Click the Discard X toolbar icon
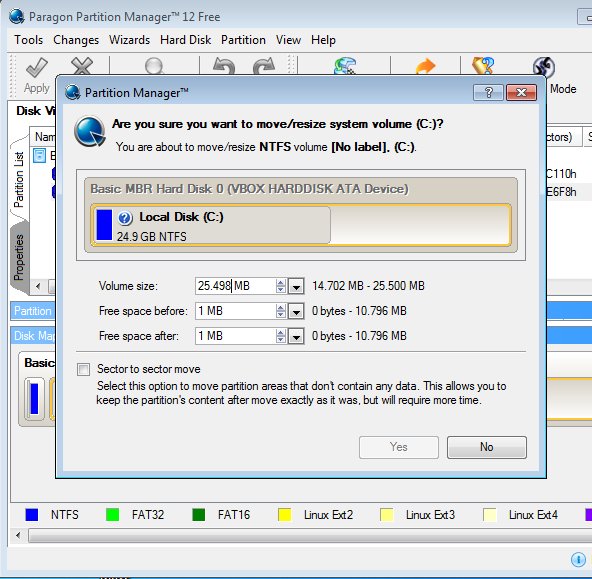 [82, 66]
